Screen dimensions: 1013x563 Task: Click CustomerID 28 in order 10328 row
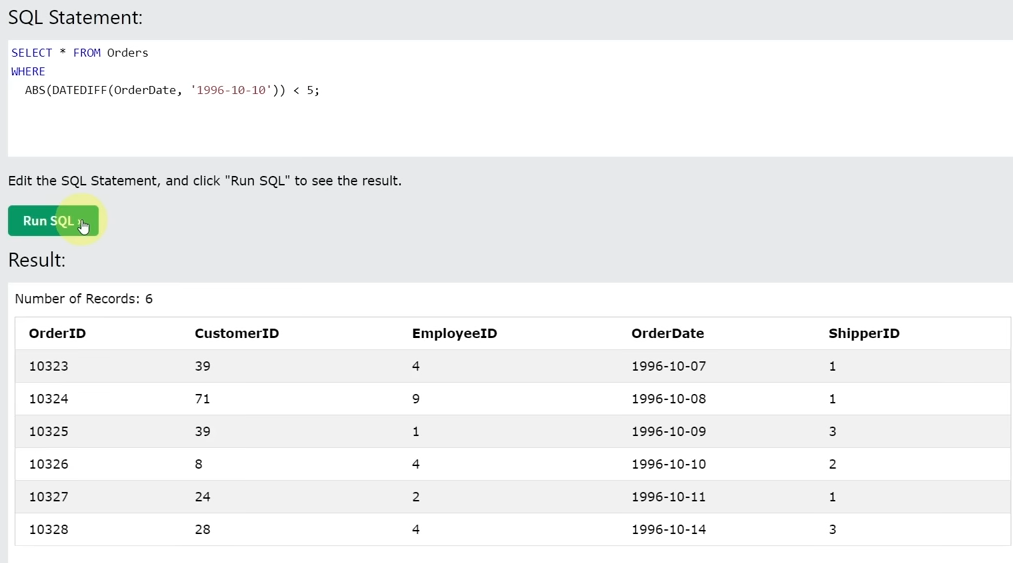coord(202,529)
